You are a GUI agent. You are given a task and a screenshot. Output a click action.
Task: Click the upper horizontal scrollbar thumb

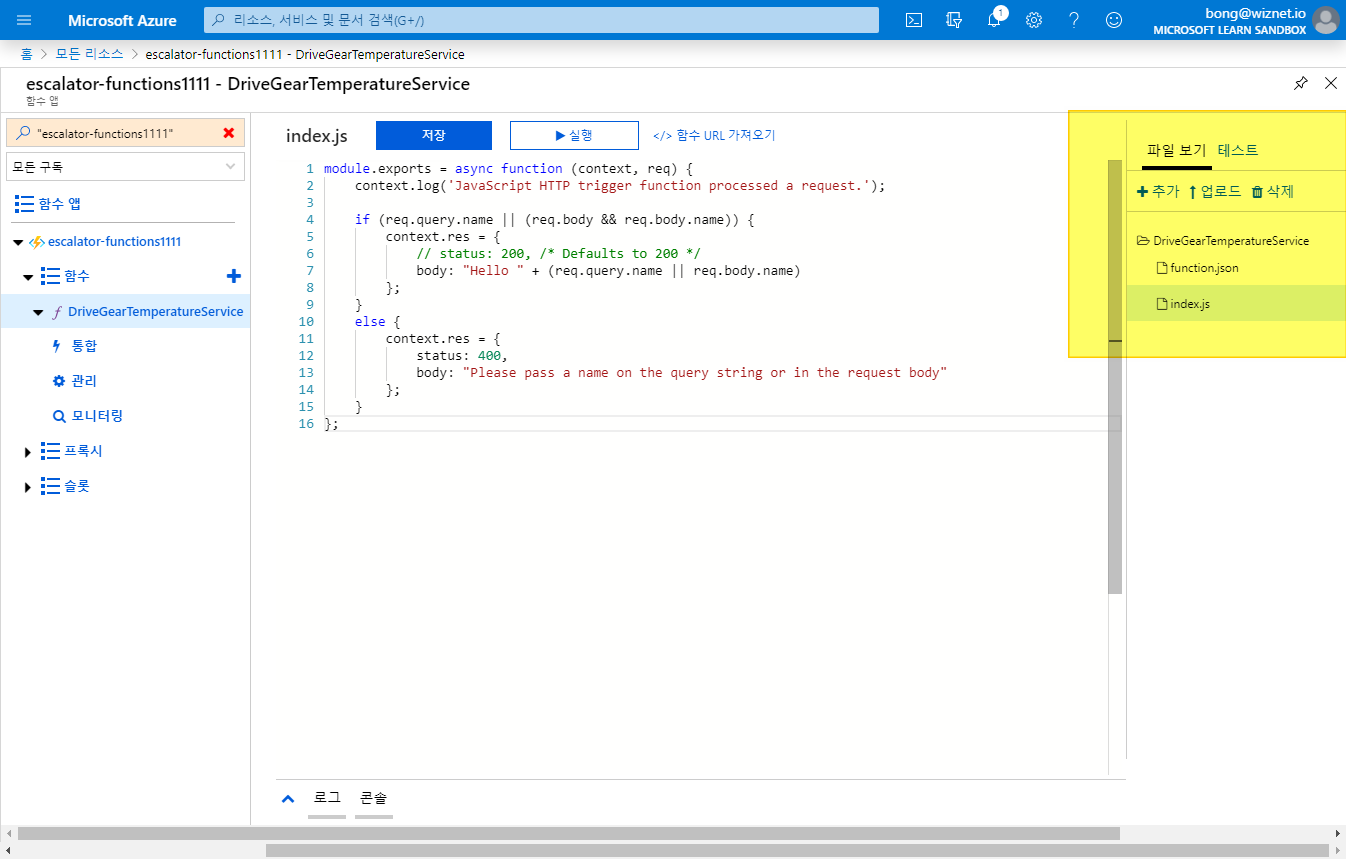point(569,833)
